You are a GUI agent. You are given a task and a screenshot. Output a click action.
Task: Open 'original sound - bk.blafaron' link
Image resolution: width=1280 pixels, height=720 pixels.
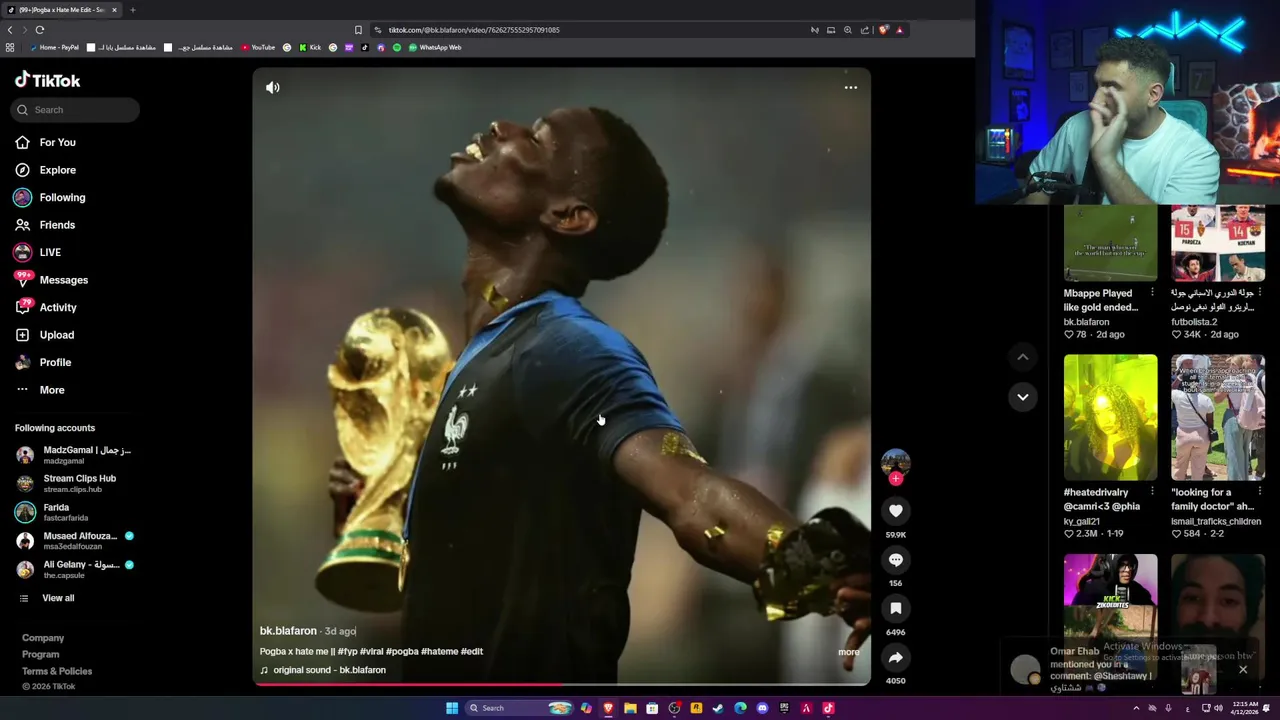click(329, 670)
